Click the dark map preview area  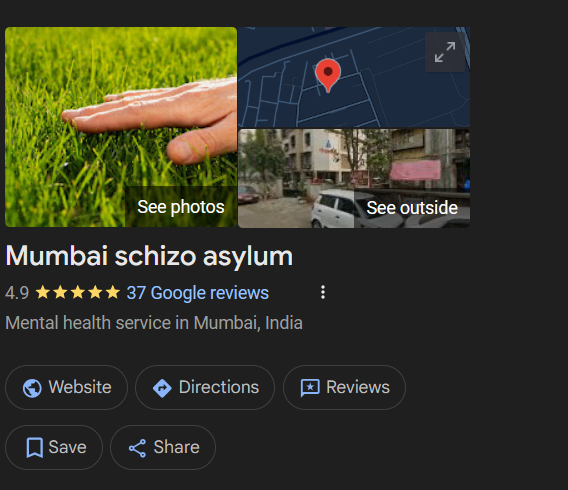[x=354, y=77]
